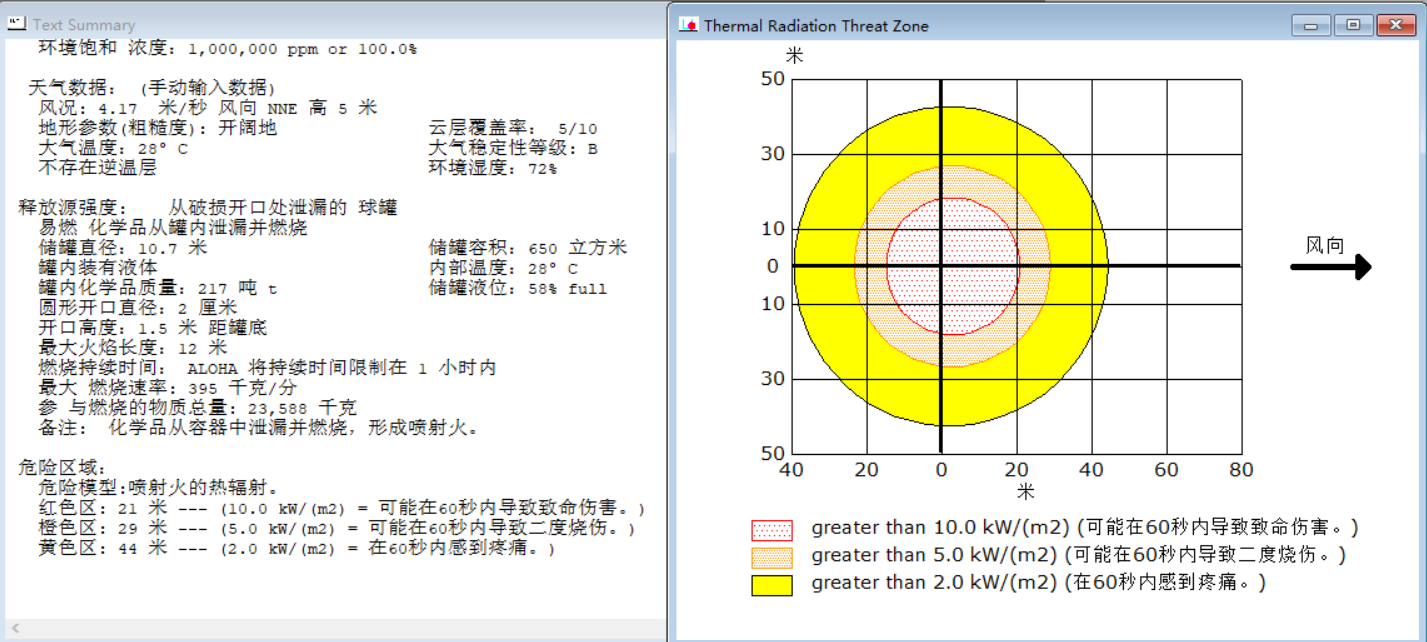Click the orange 5.0 kW legend swatch
Viewport: 1427px width, 642px height.
pos(771,557)
